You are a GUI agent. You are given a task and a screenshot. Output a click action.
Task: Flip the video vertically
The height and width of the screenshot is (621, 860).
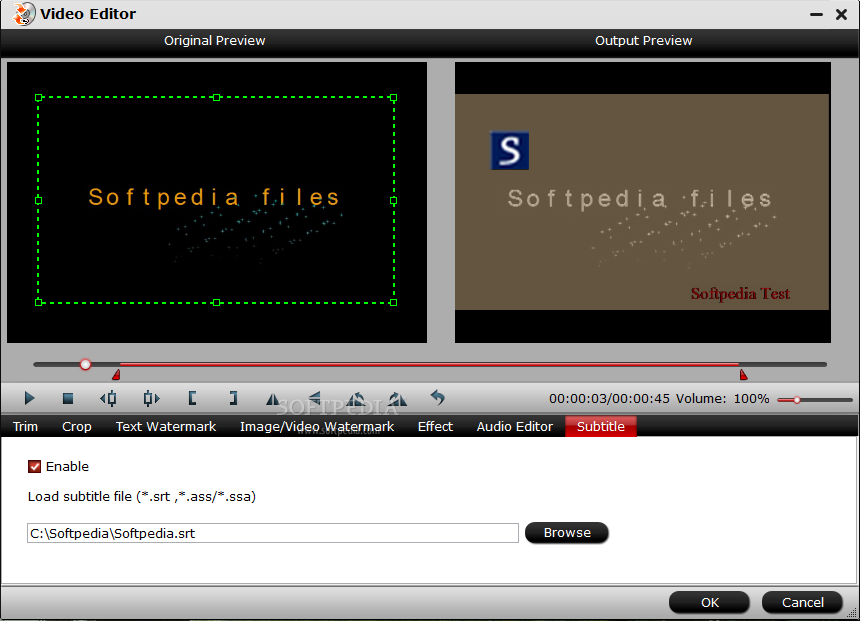(x=315, y=398)
